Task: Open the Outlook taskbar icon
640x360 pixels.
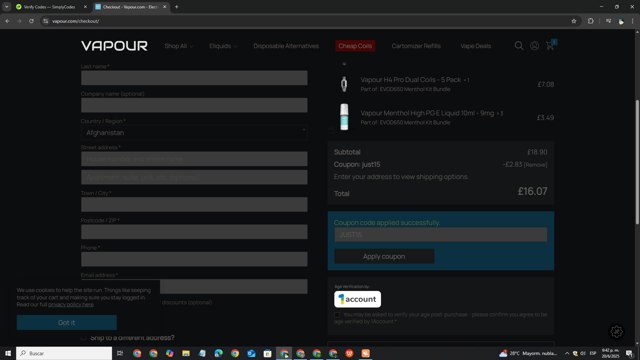Action: click(x=251, y=353)
